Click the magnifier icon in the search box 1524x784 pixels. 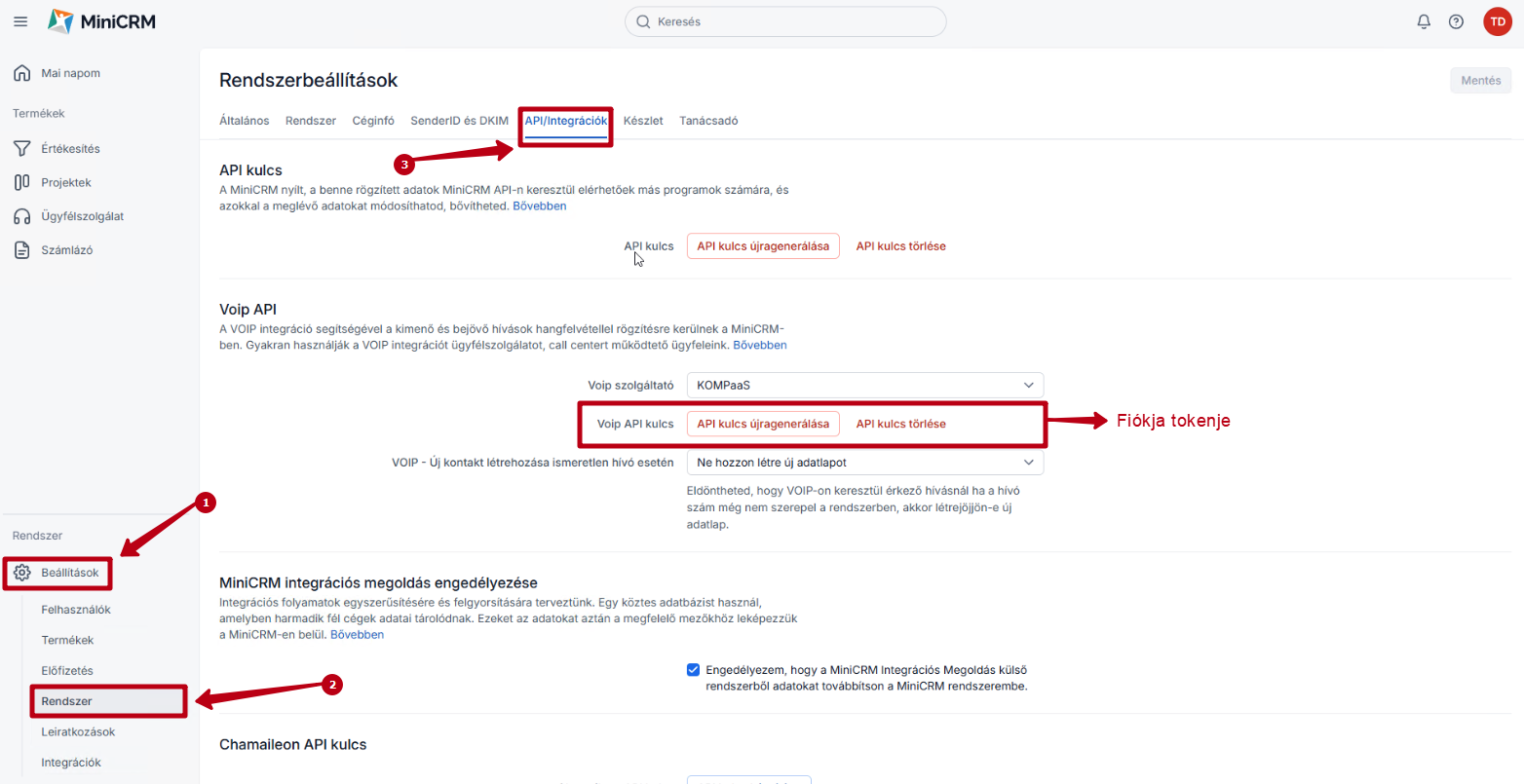point(643,21)
